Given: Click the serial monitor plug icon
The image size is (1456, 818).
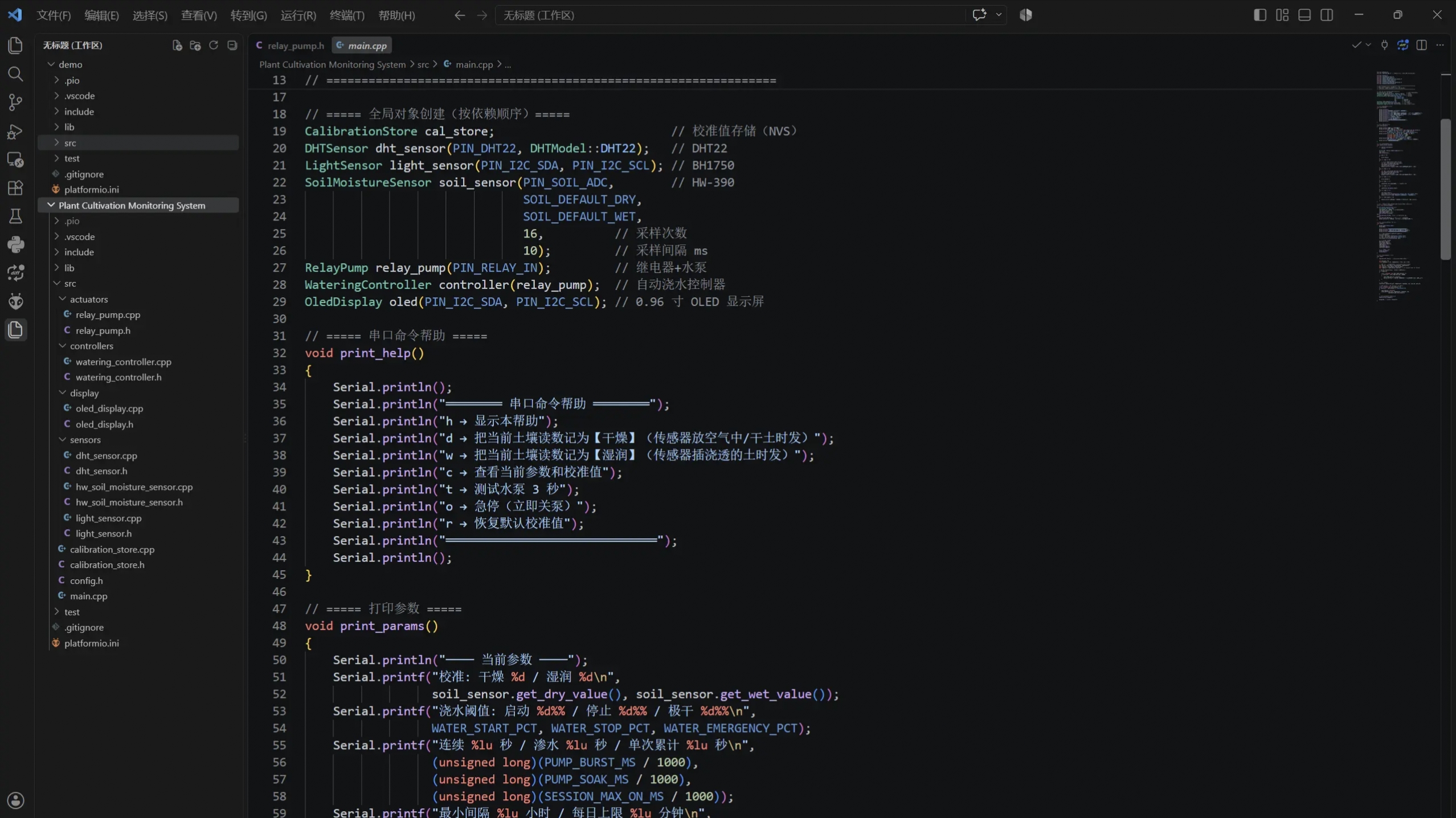Looking at the screenshot, I should pyautogui.click(x=1385, y=45).
